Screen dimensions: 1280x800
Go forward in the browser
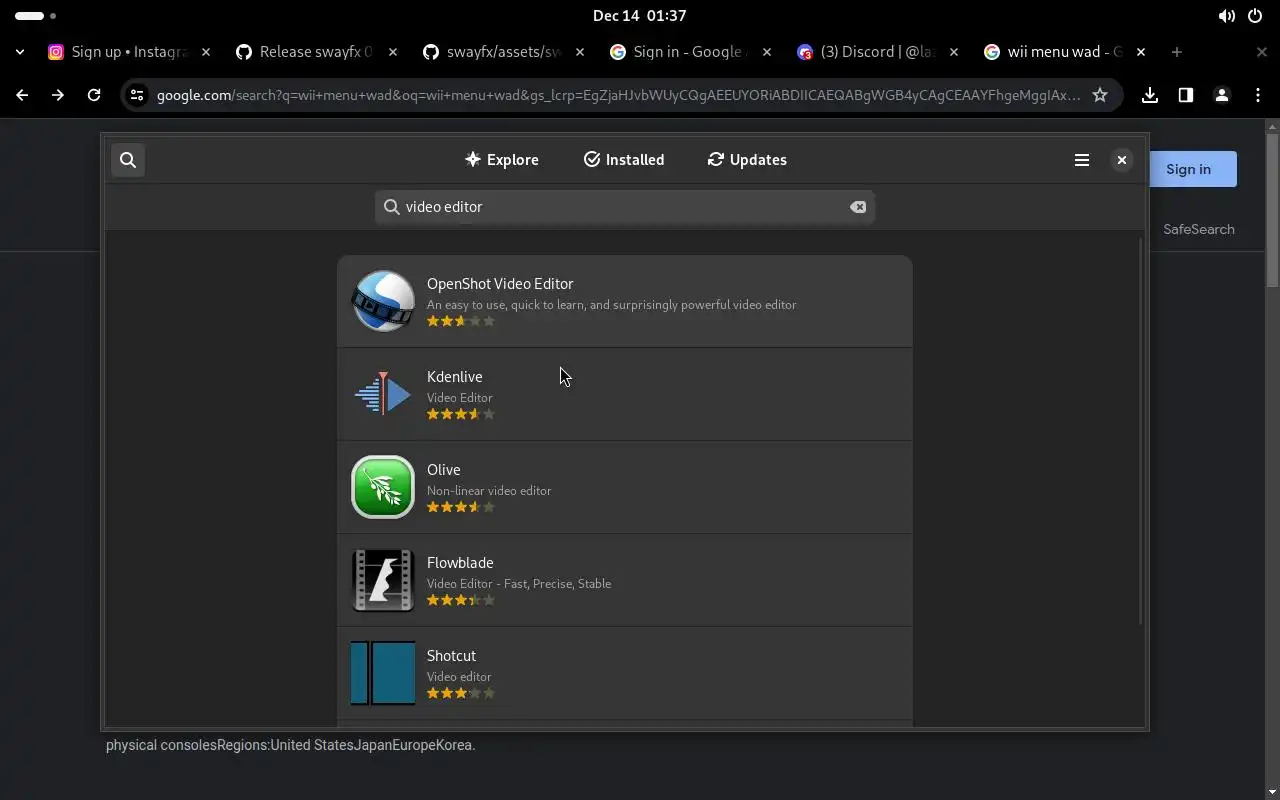[58, 95]
